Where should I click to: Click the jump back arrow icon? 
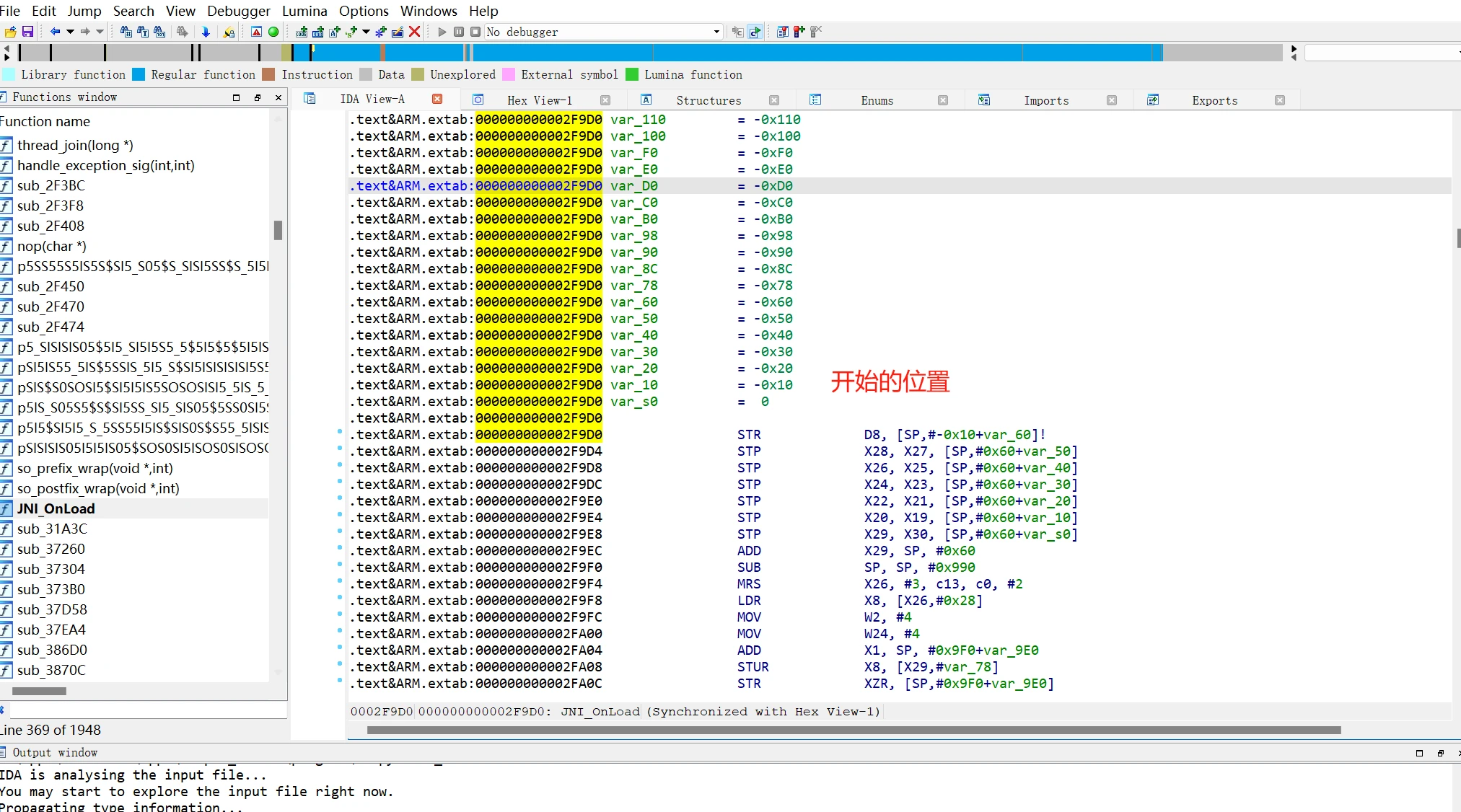(x=55, y=32)
